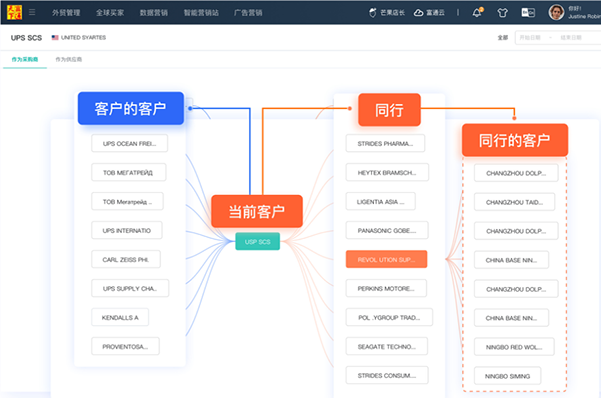Select the STRIDES CONSUM... node
This screenshot has height=398, width=601.
click(x=387, y=375)
